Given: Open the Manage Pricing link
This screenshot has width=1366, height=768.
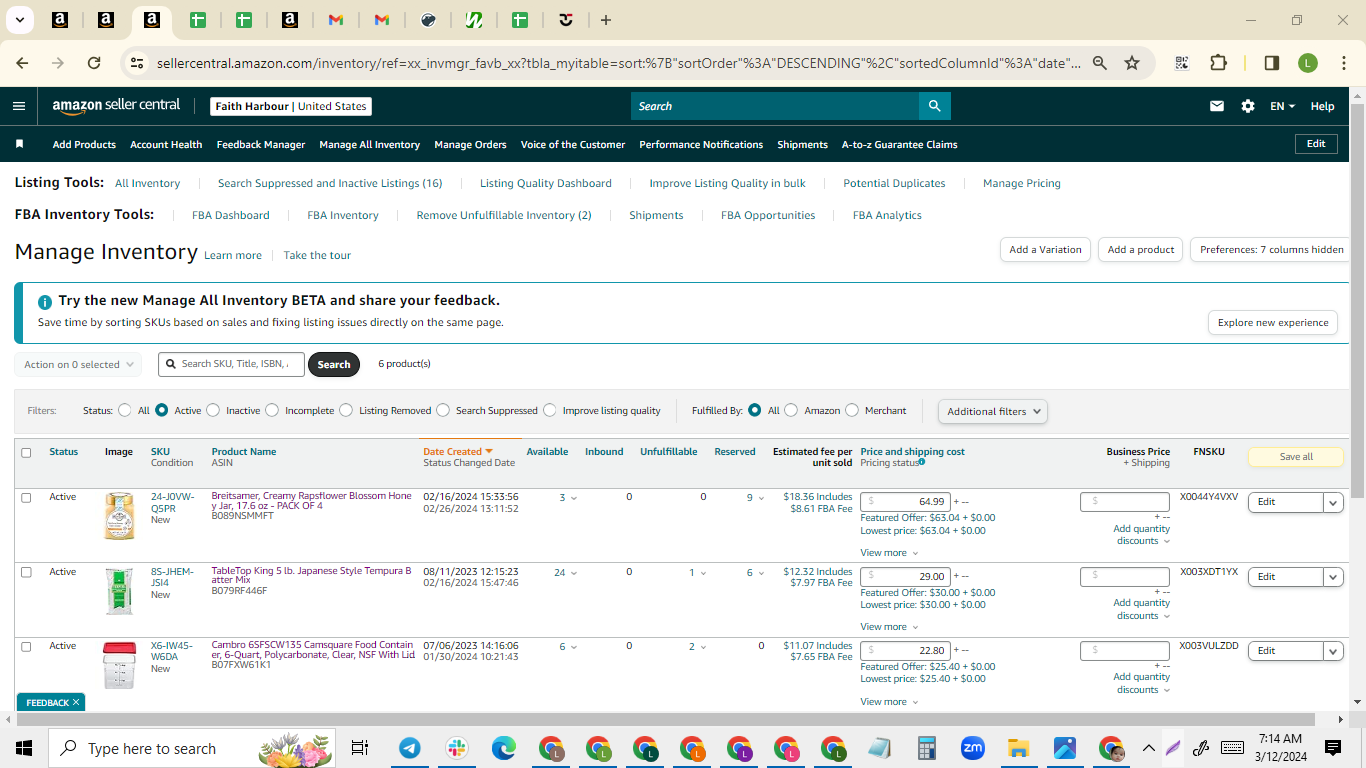Looking at the screenshot, I should (1022, 183).
